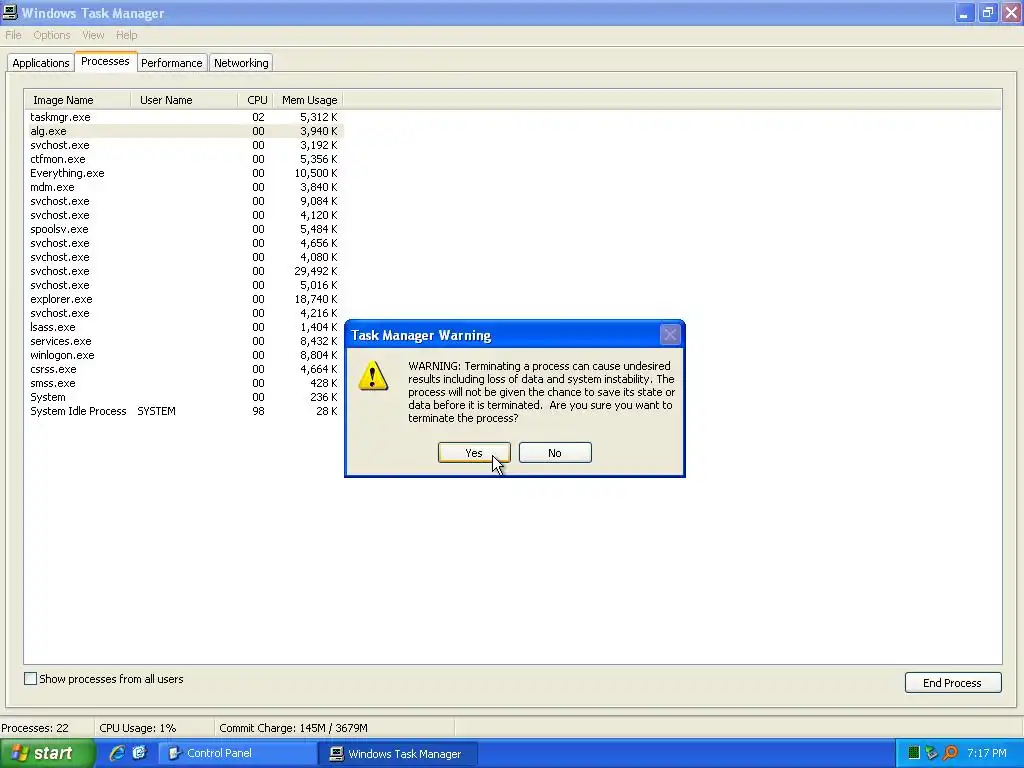Select the csrss.exe process

click(184, 370)
